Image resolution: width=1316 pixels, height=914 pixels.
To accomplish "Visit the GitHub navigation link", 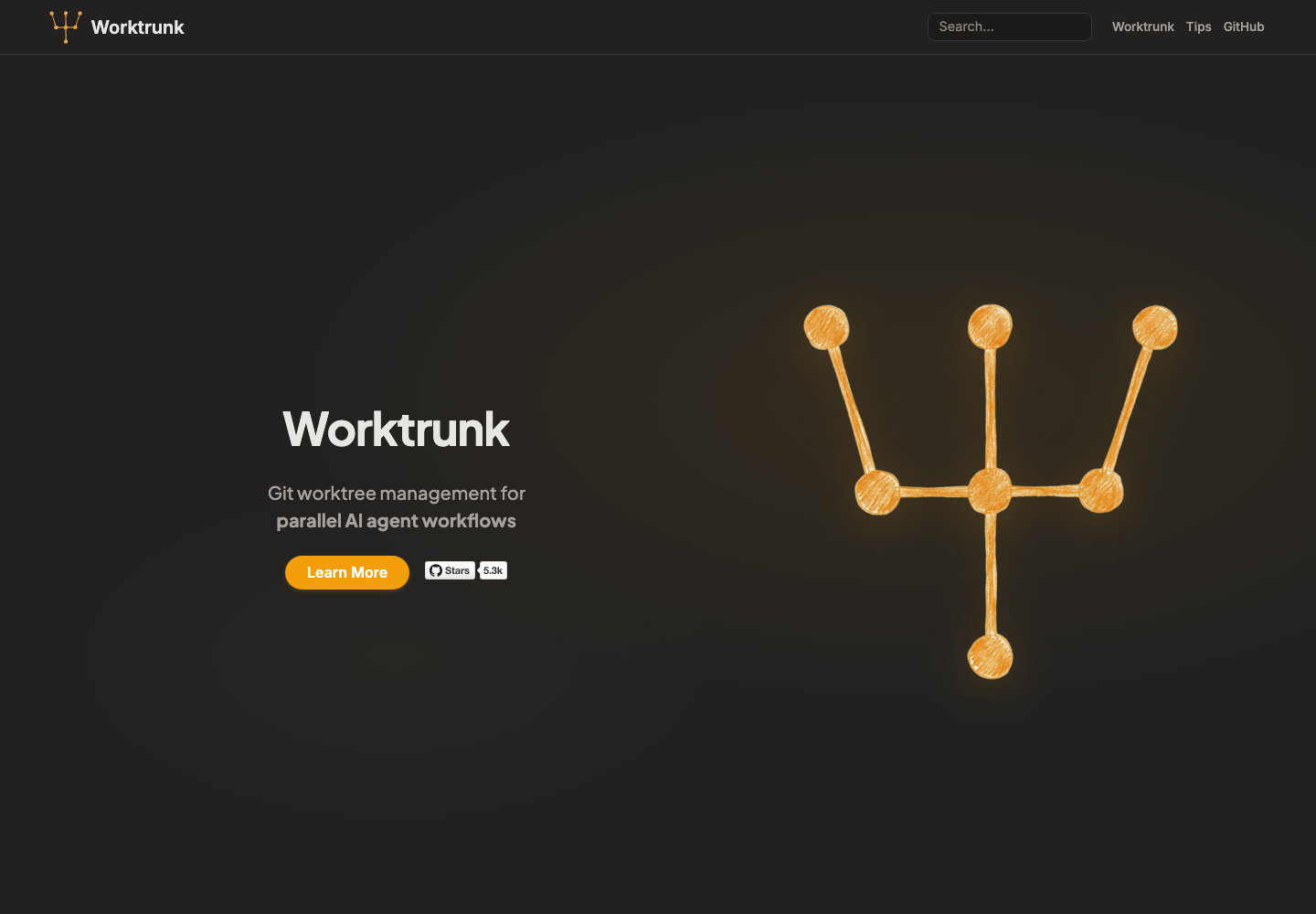I will click(x=1243, y=27).
